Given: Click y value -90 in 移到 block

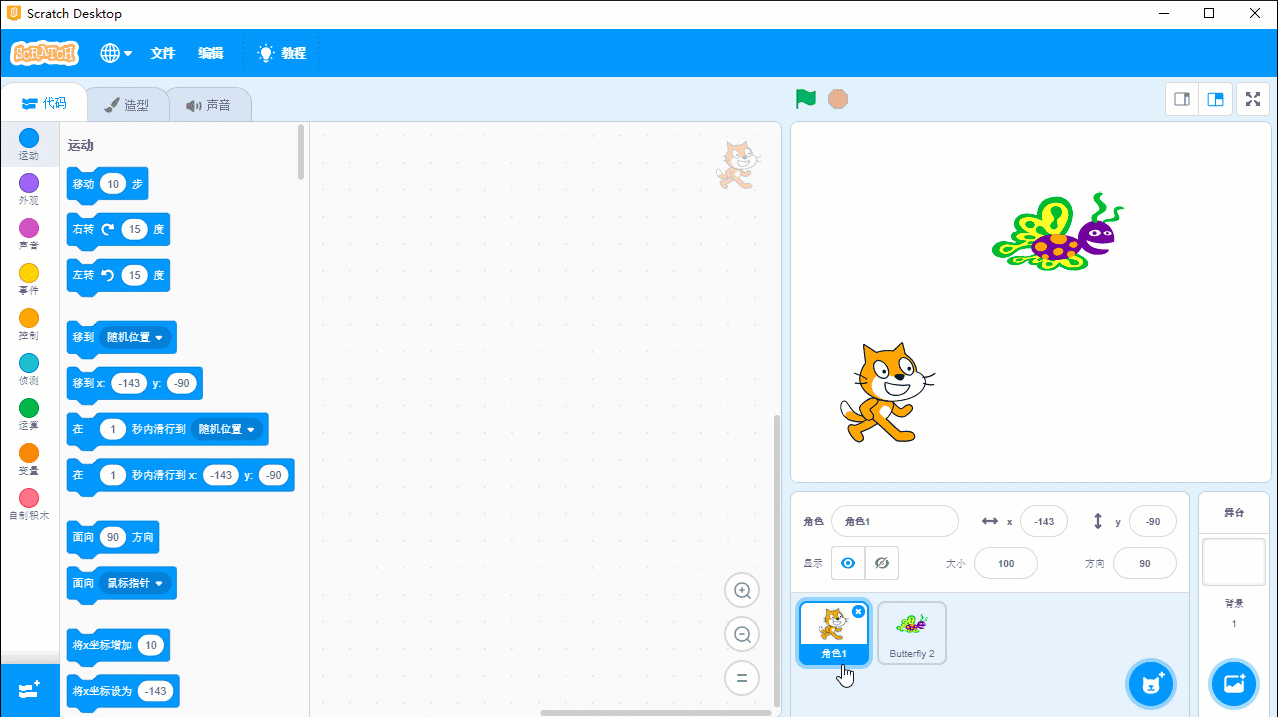Looking at the screenshot, I should coord(182,383).
